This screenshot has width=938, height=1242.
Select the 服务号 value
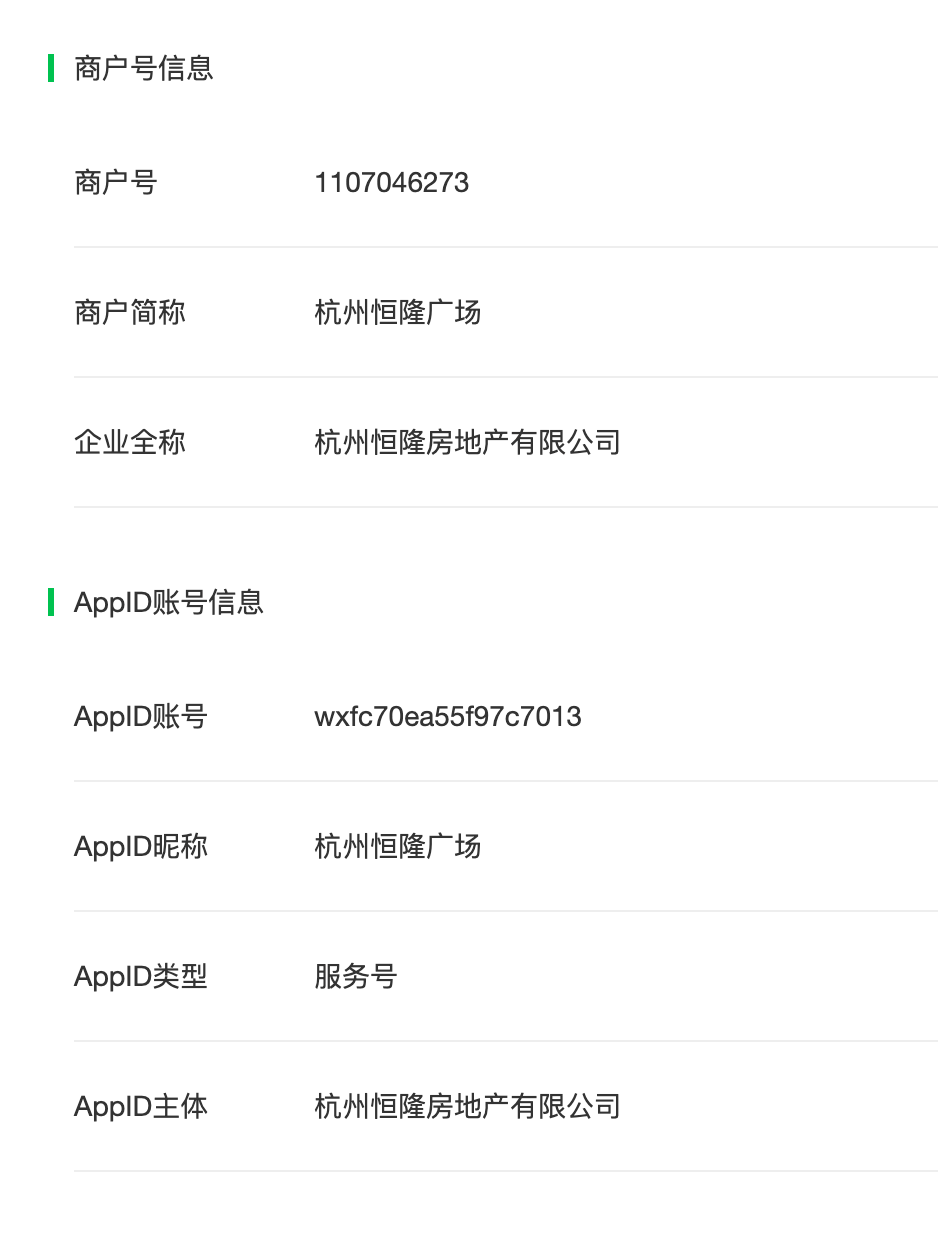tap(356, 976)
